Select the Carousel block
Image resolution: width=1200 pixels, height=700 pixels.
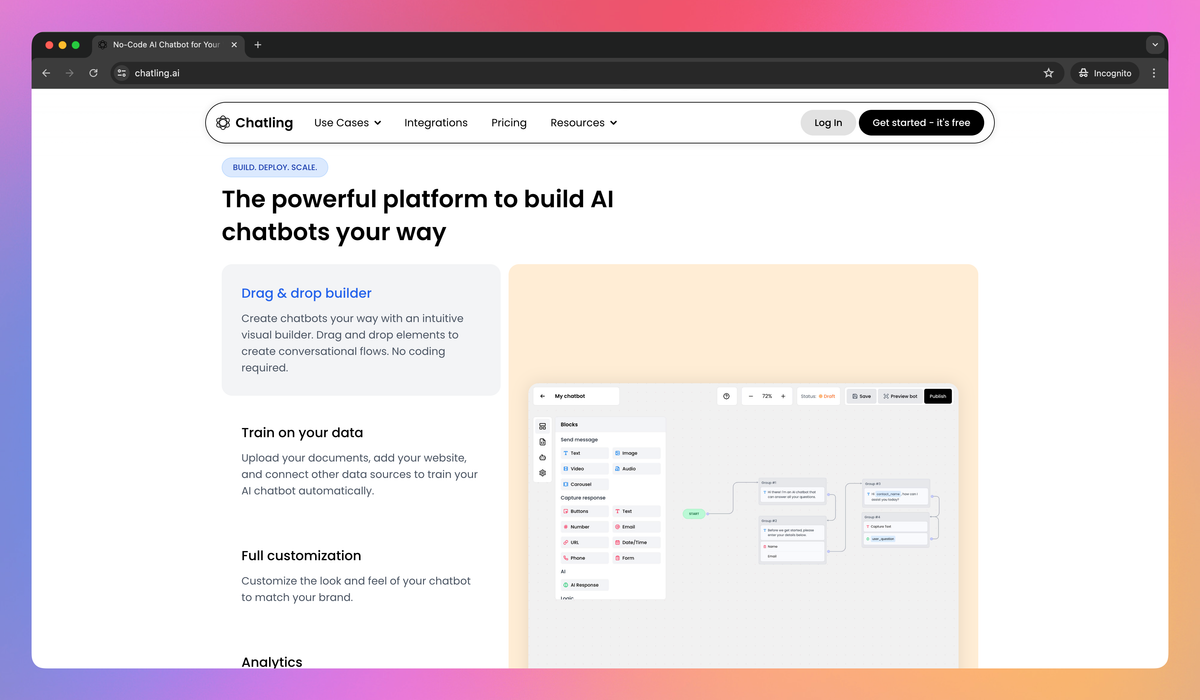pyautogui.click(x=584, y=484)
